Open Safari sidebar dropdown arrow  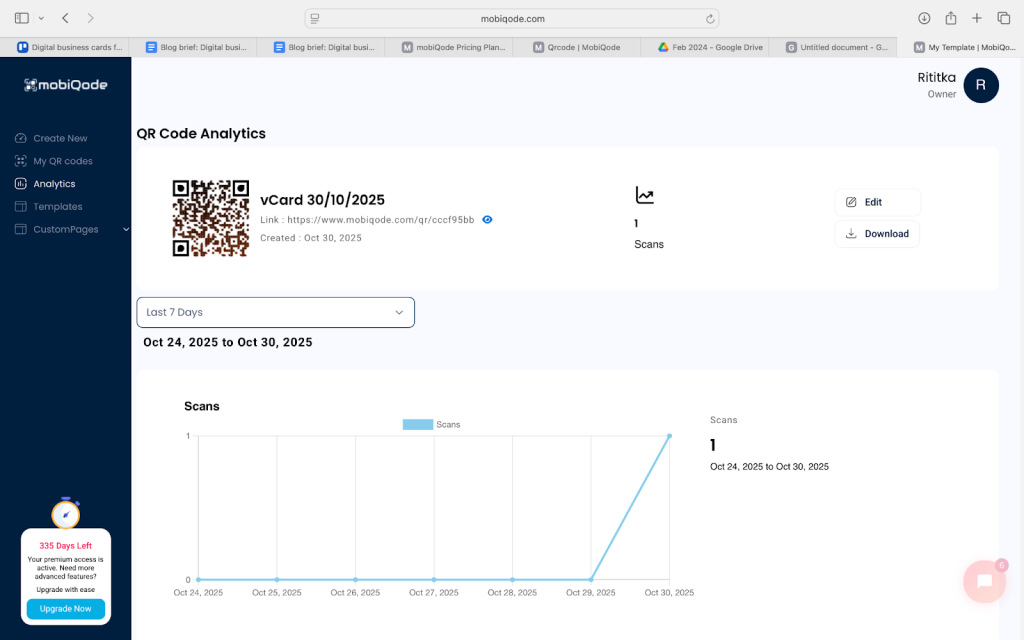pos(41,18)
